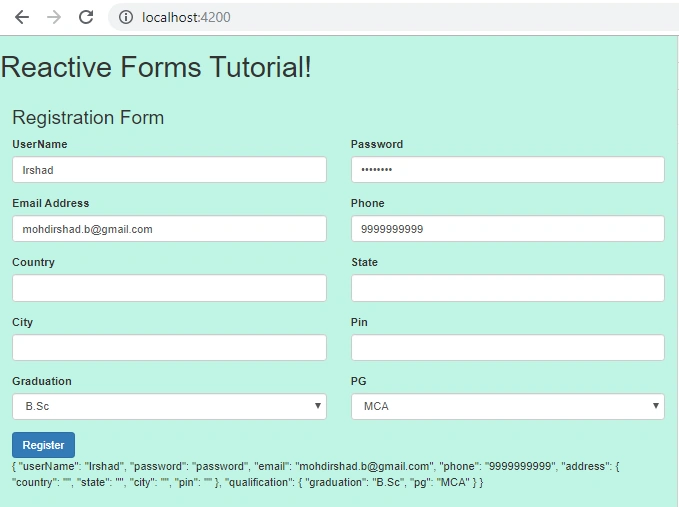This screenshot has width=679, height=507.
Task: Click the Reactive Forms Tutorial! heading
Action: point(155,67)
